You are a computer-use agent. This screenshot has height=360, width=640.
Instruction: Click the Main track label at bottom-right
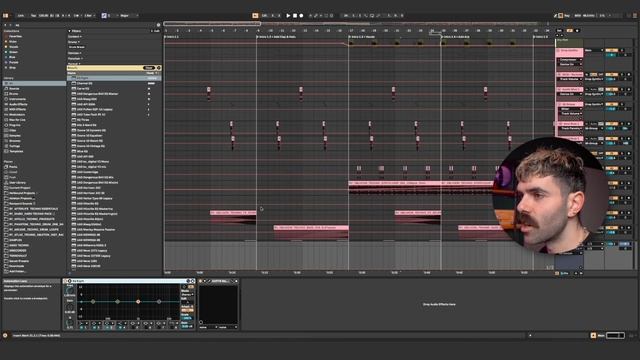point(601,336)
